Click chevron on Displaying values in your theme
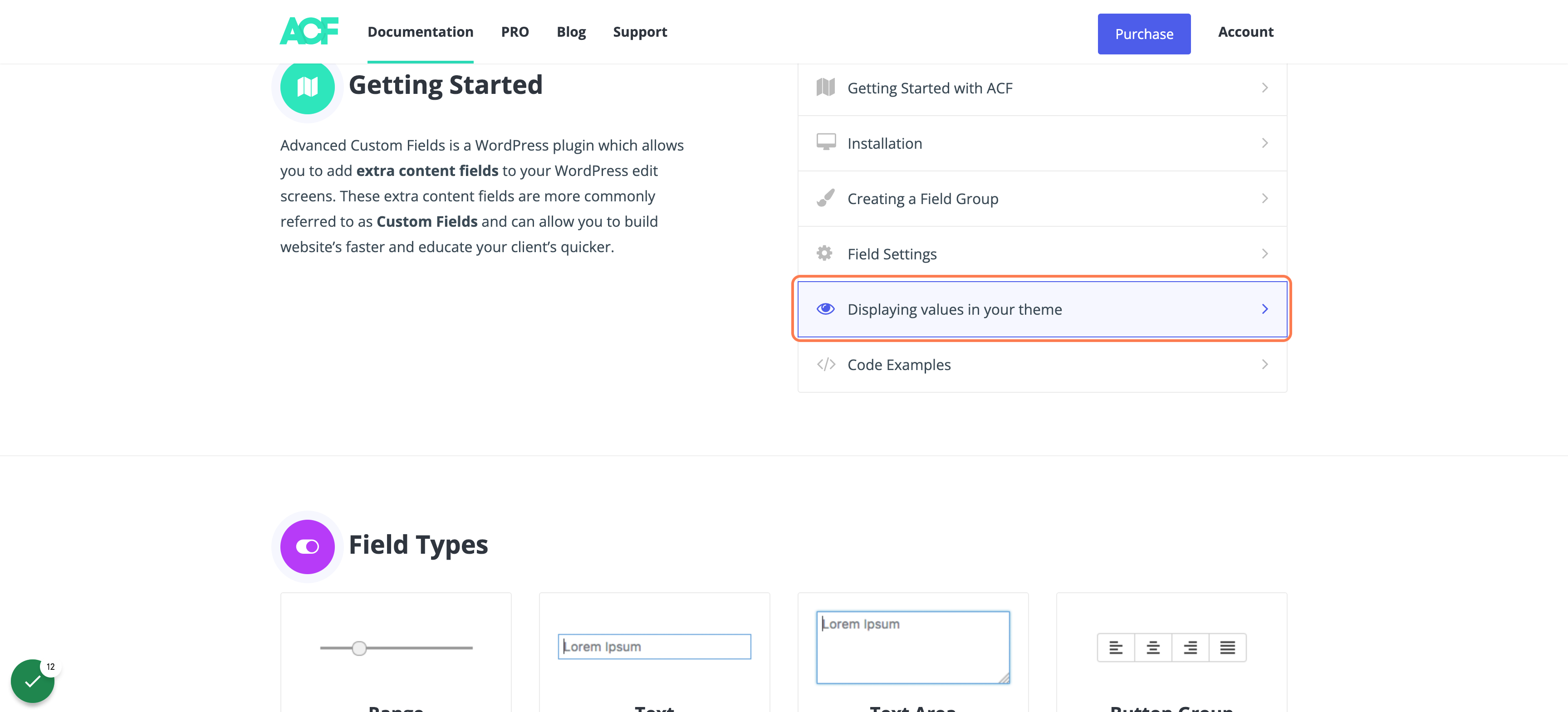This screenshot has height=712, width=1568. tap(1265, 309)
